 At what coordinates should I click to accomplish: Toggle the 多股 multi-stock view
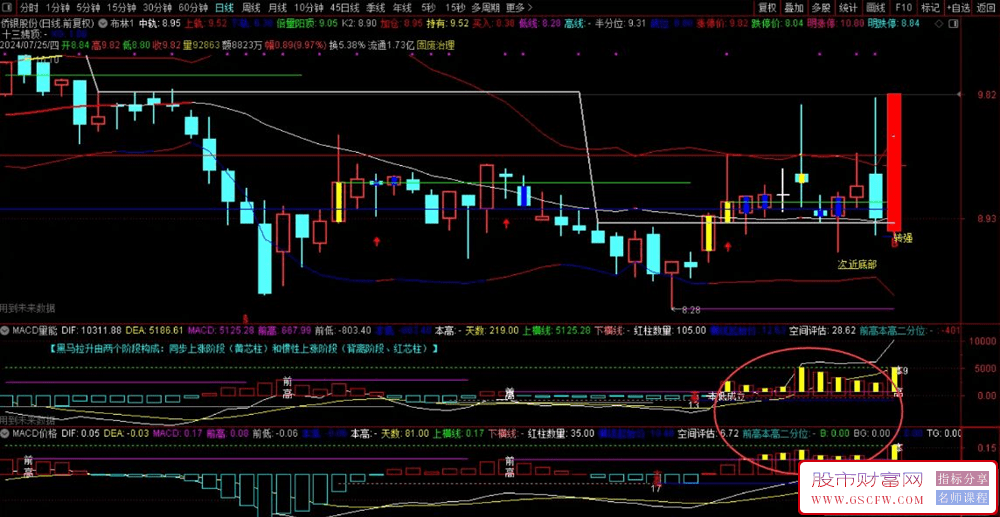821,8
